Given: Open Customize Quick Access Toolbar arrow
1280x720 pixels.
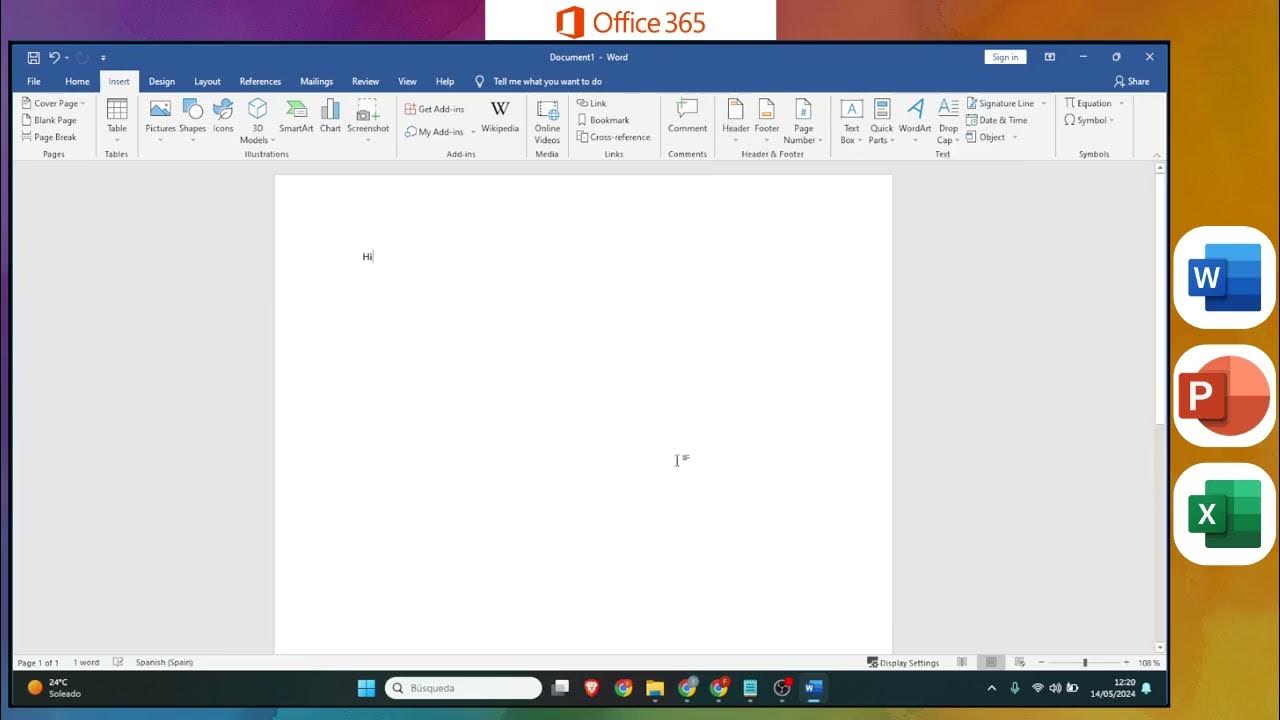Looking at the screenshot, I should point(103,58).
